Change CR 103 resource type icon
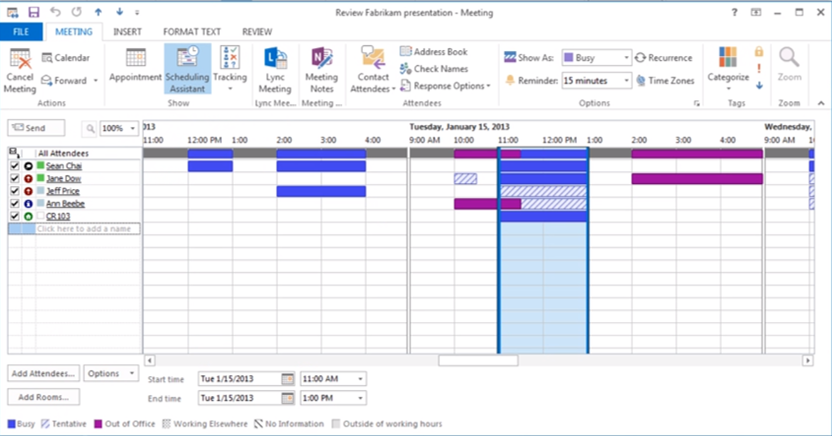The height and width of the screenshot is (436, 832). tap(28, 216)
